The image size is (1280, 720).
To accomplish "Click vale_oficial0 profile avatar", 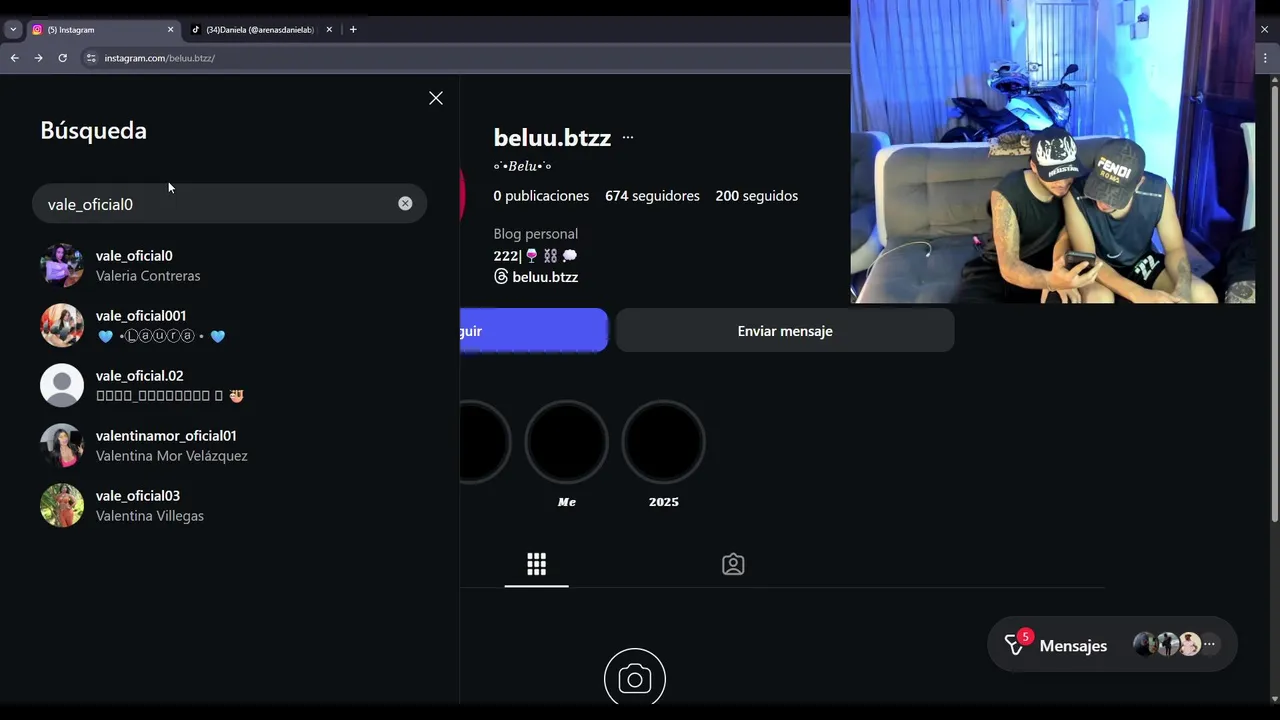I will pyautogui.click(x=62, y=266).
